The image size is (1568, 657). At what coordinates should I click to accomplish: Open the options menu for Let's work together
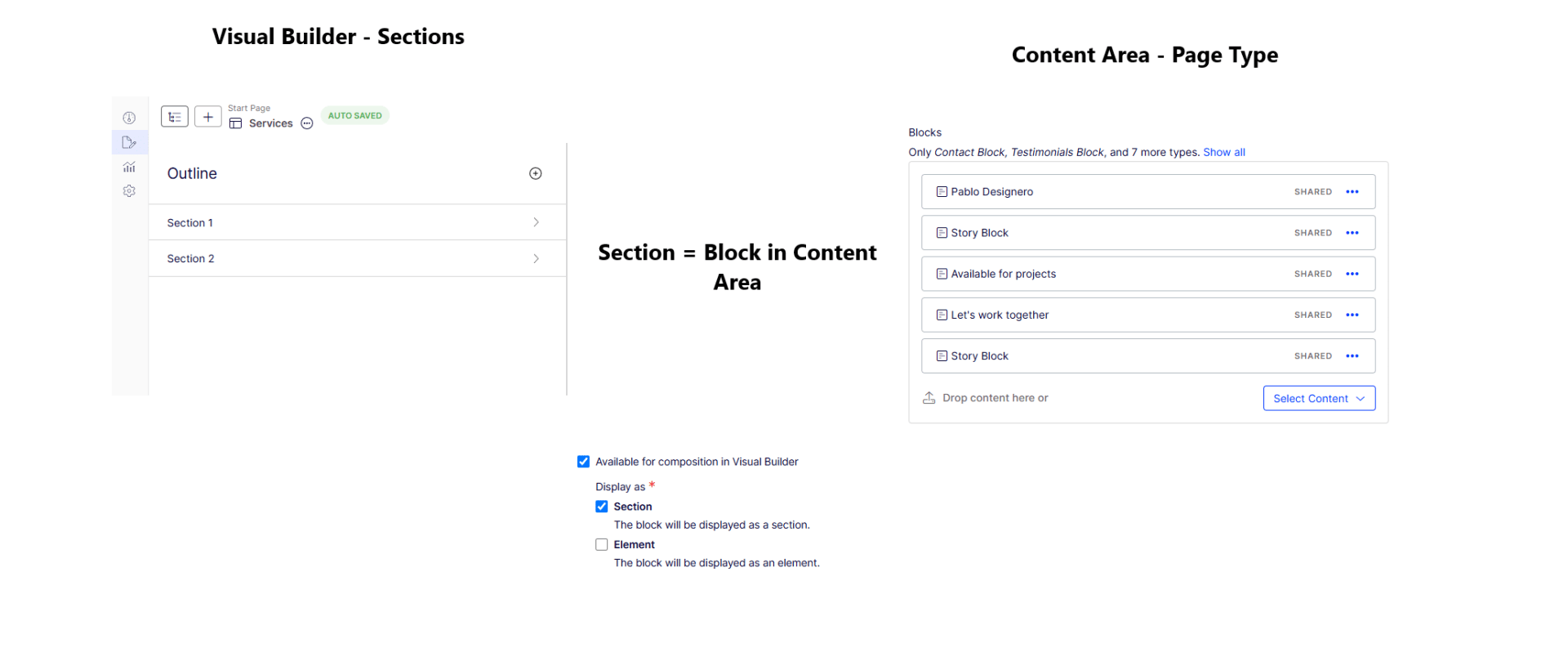(1352, 315)
